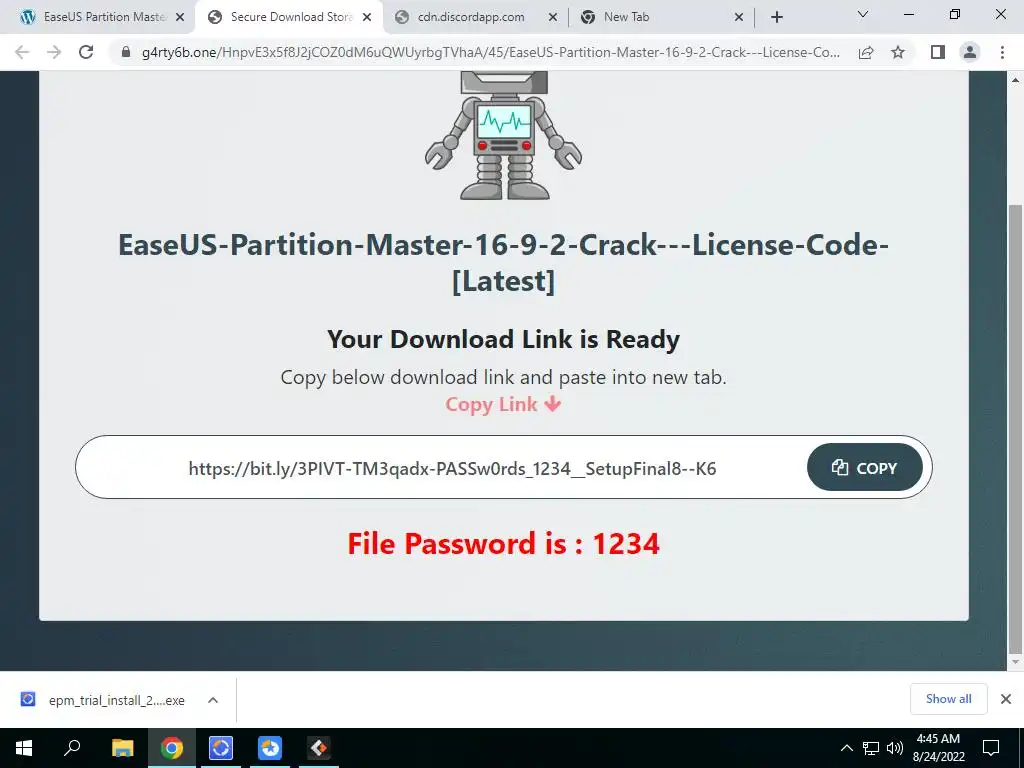Open the blue star app on taskbar
The image size is (1024, 768).
pyautogui.click(x=270, y=748)
